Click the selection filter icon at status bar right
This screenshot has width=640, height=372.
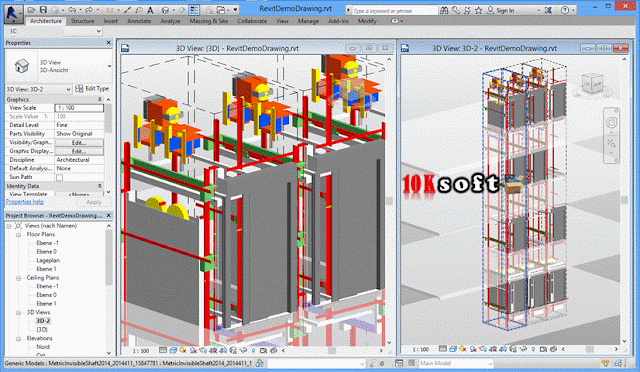tap(605, 363)
